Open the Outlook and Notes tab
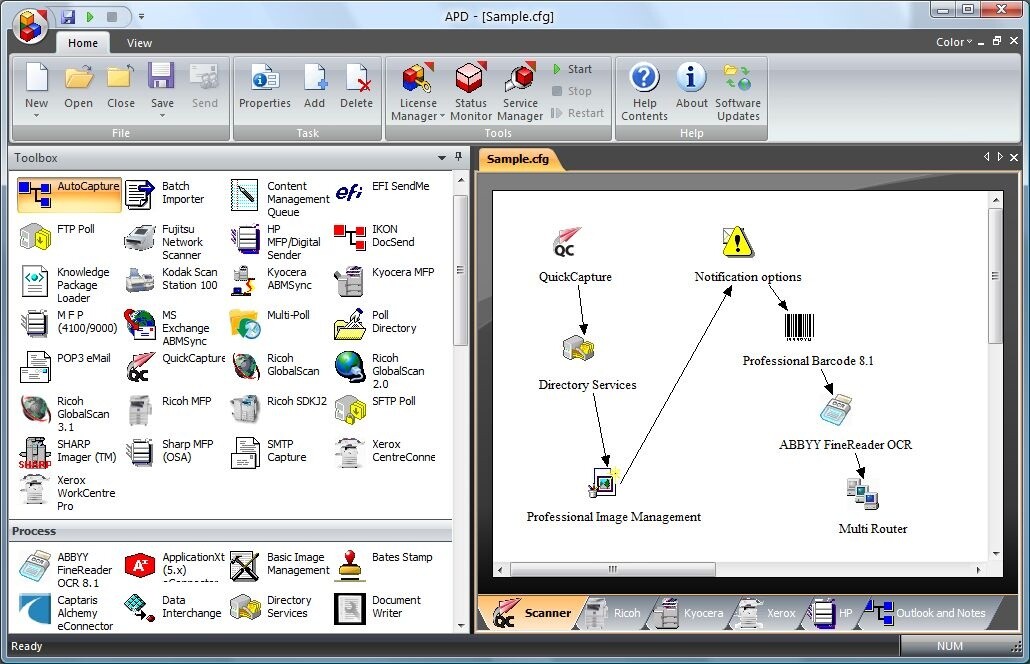The height and width of the screenshot is (664, 1030). click(926, 613)
